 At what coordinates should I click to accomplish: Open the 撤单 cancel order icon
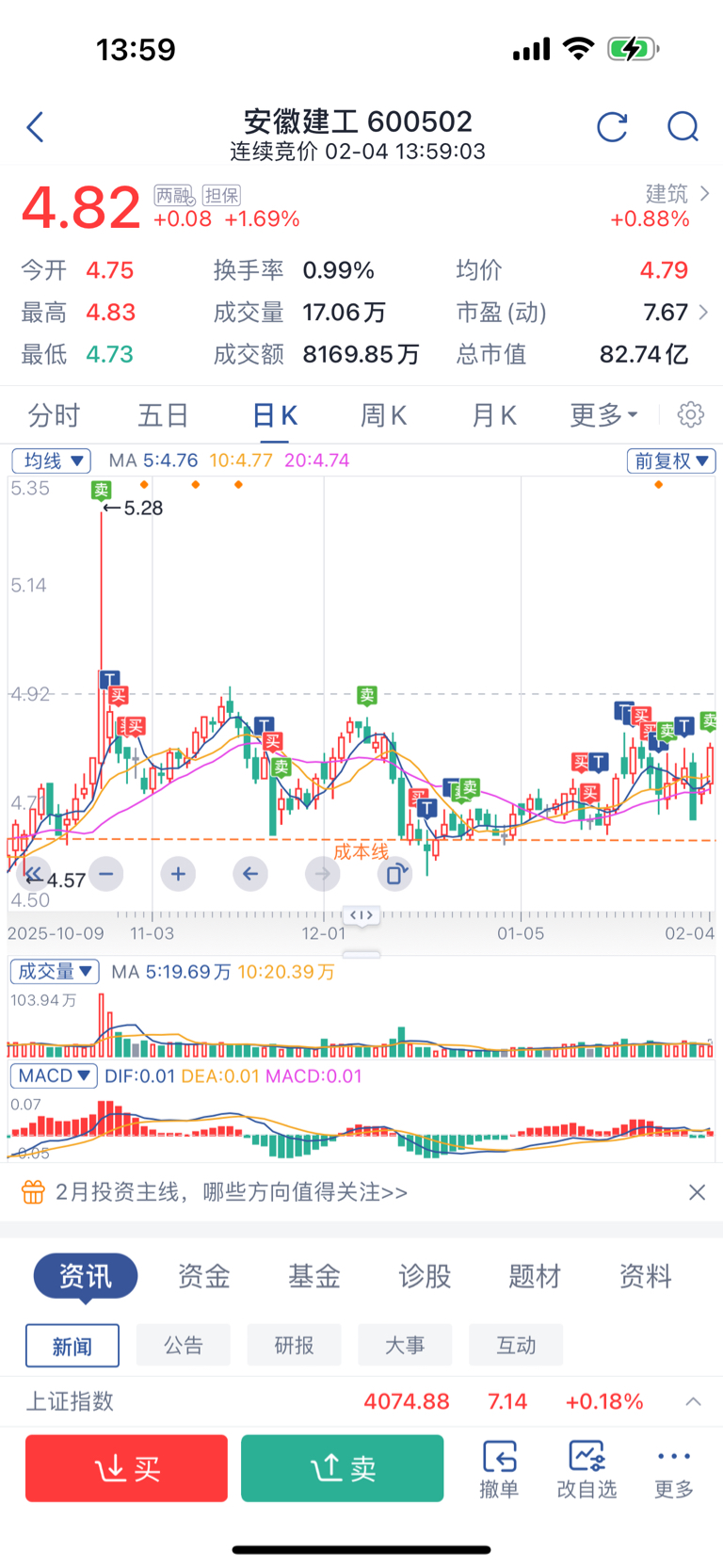(499, 1467)
